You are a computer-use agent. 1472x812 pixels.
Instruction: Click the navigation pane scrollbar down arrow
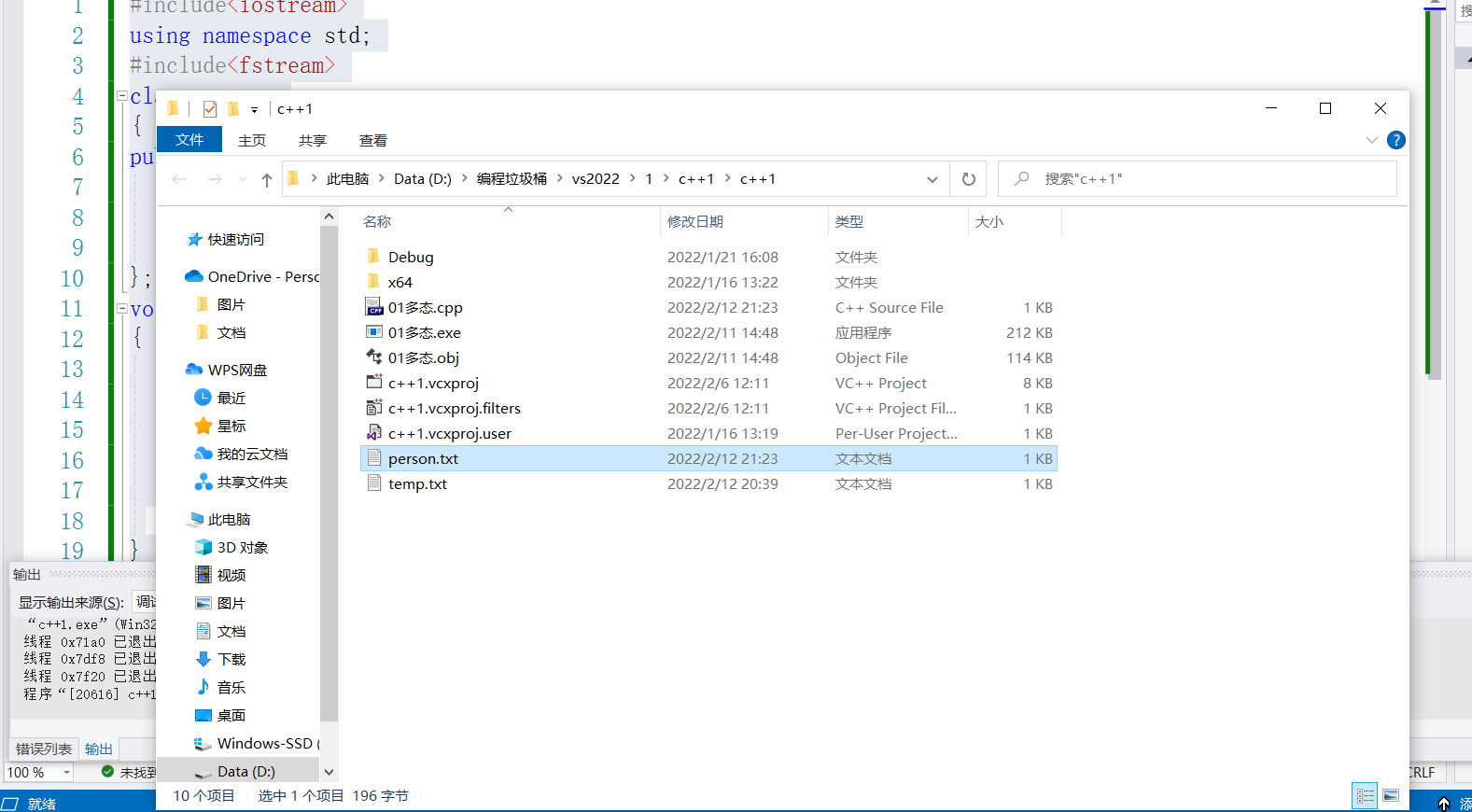coord(329,772)
